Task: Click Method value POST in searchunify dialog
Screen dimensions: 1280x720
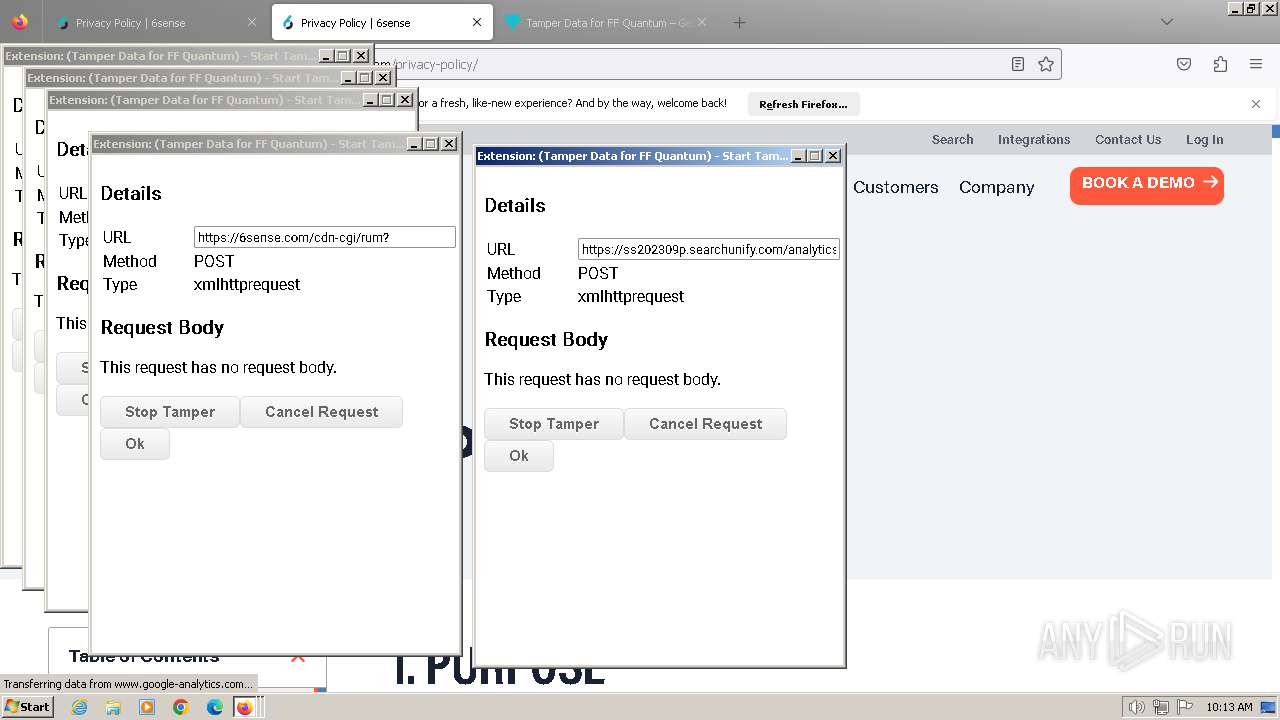Action: tap(598, 273)
